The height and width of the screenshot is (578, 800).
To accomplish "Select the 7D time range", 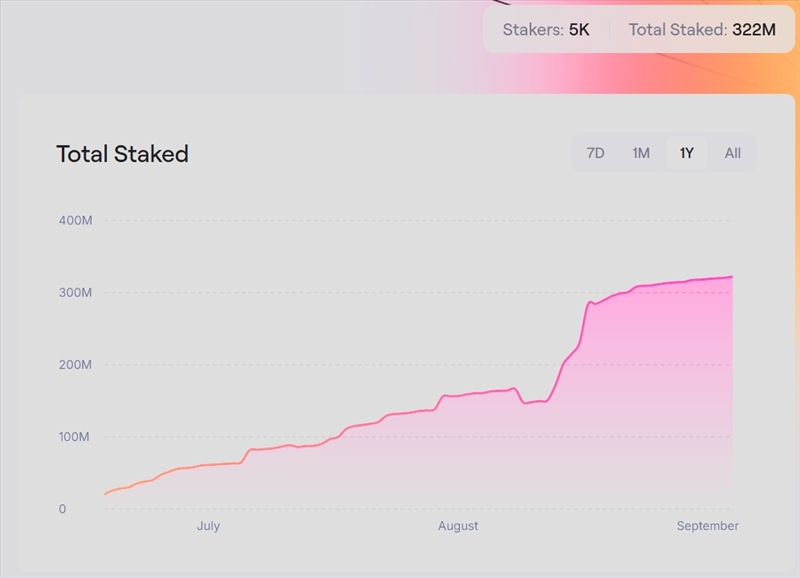I will [595, 153].
